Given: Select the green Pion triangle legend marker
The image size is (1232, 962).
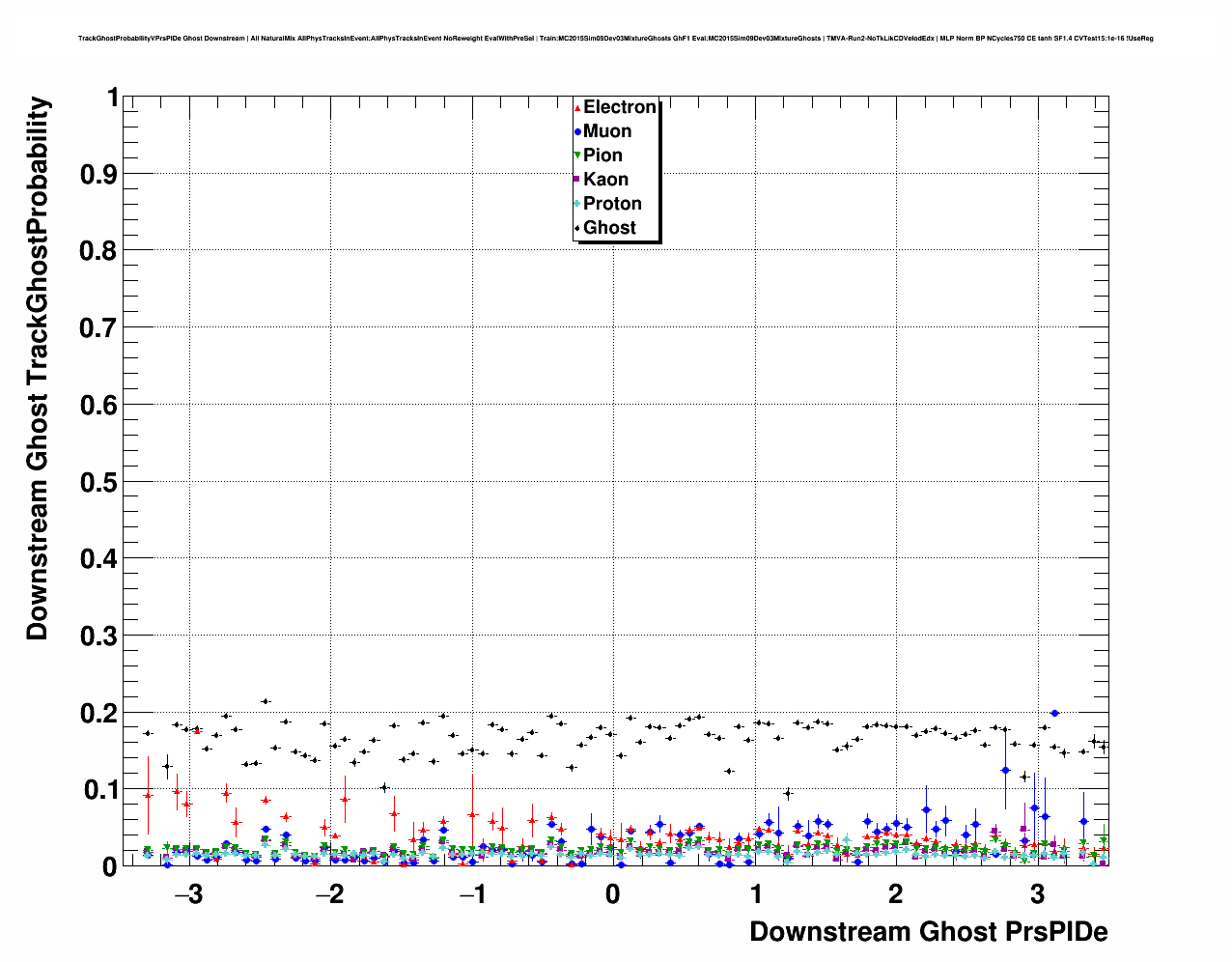Looking at the screenshot, I should point(577,156).
